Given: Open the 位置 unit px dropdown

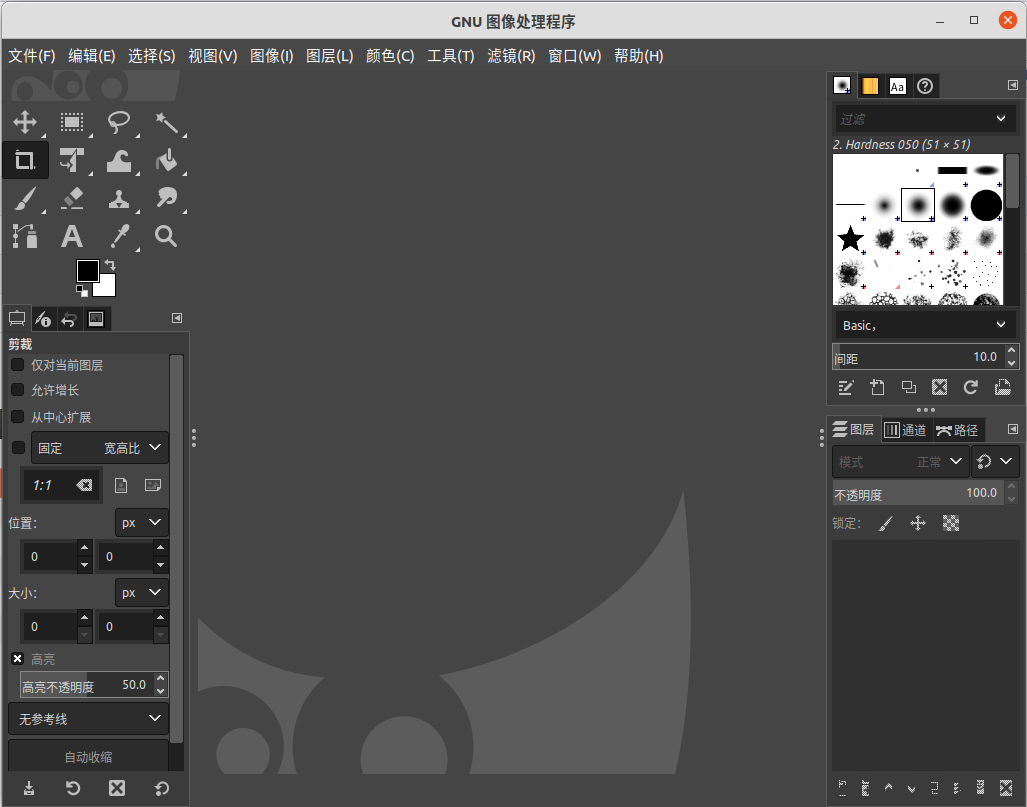Looking at the screenshot, I should (141, 522).
